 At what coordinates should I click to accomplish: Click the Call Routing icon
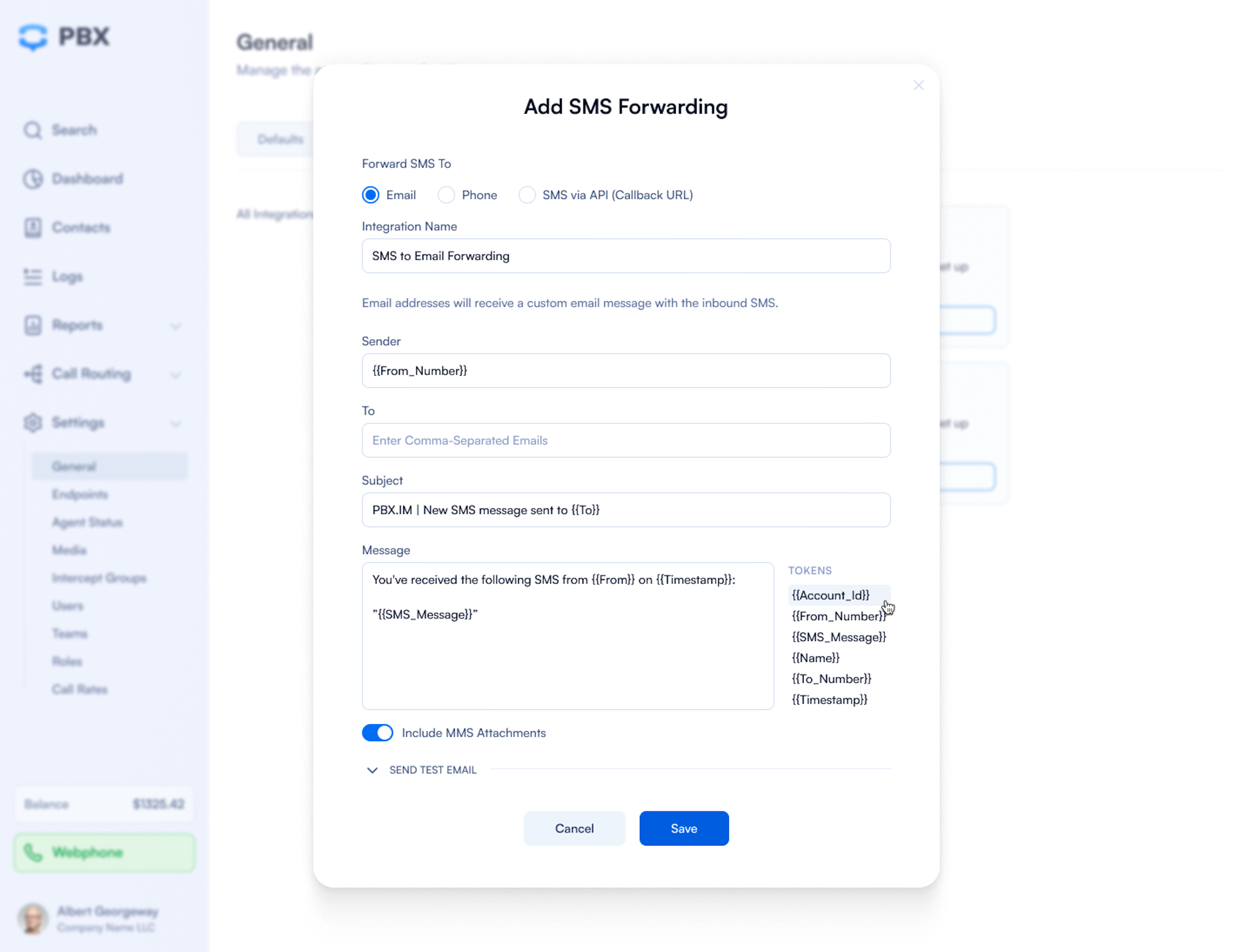pyautogui.click(x=33, y=374)
